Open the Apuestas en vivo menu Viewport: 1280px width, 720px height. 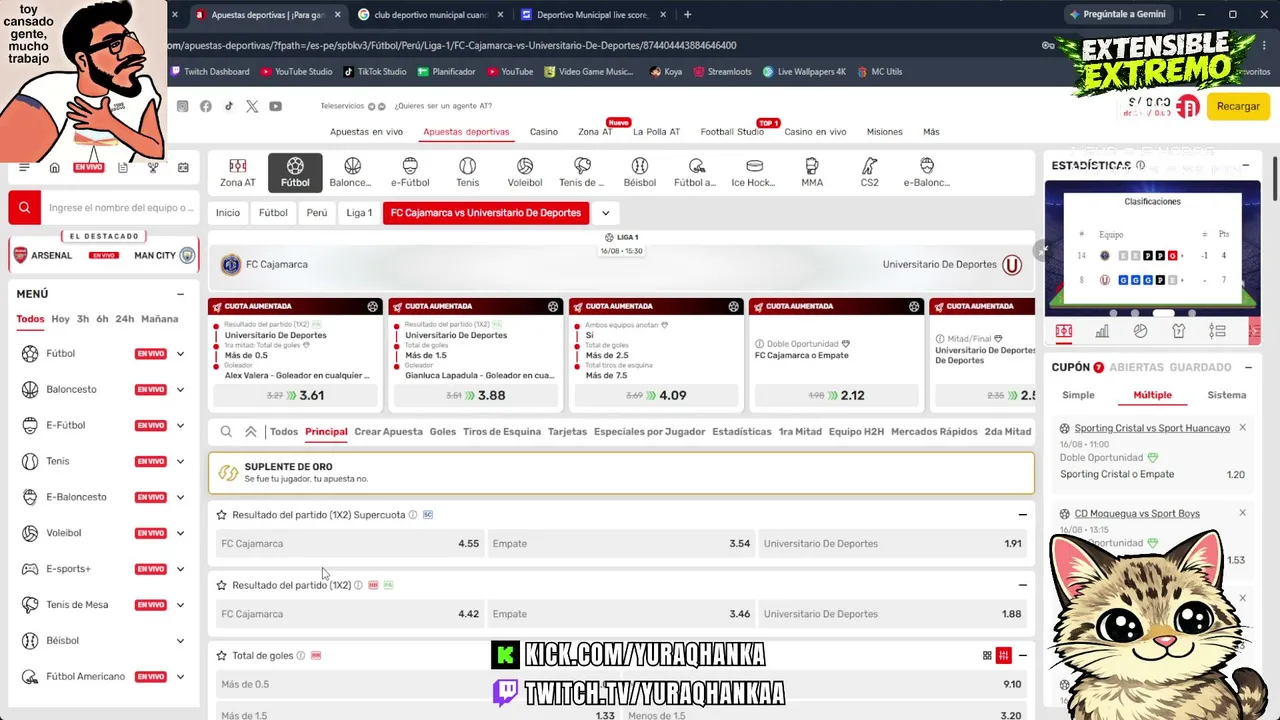click(x=366, y=132)
